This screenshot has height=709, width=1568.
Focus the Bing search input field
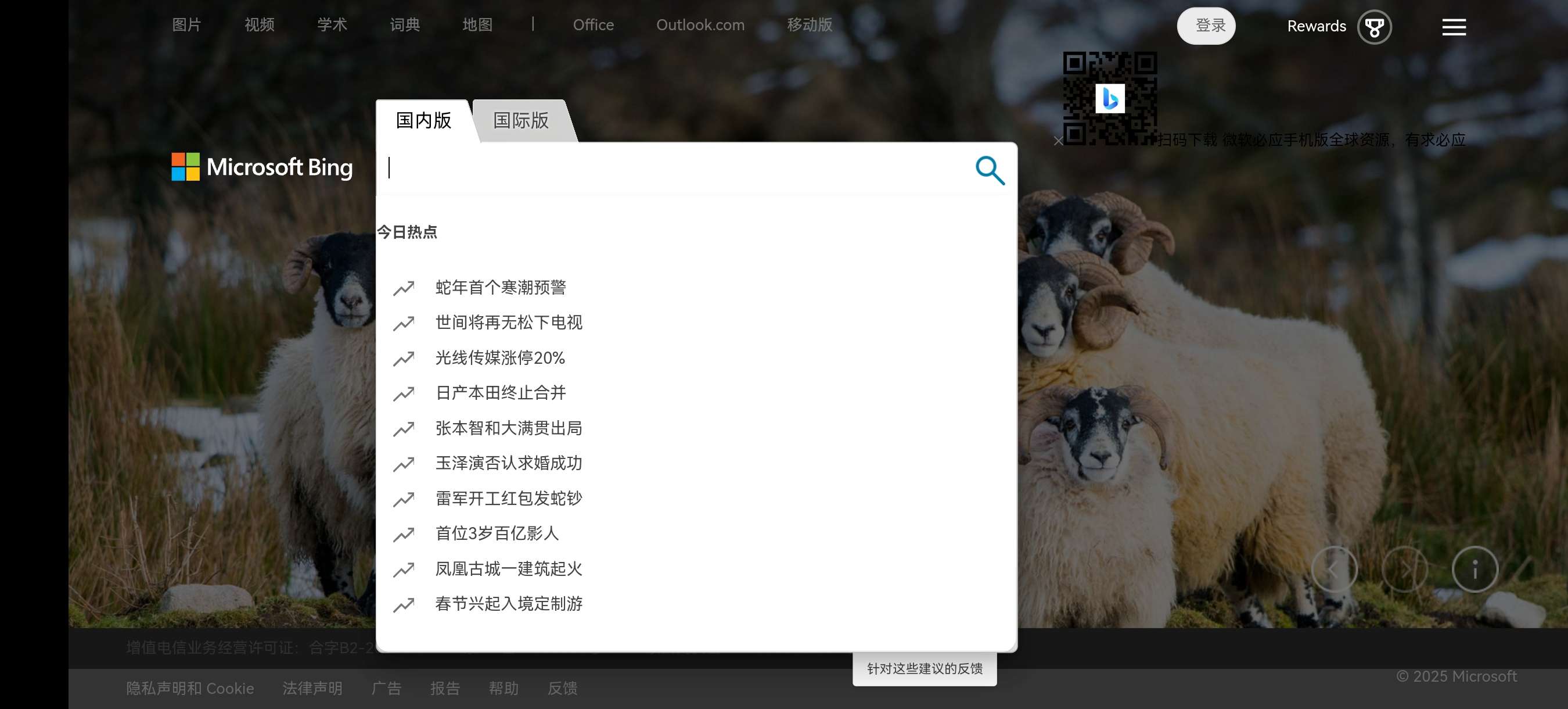tap(670, 169)
